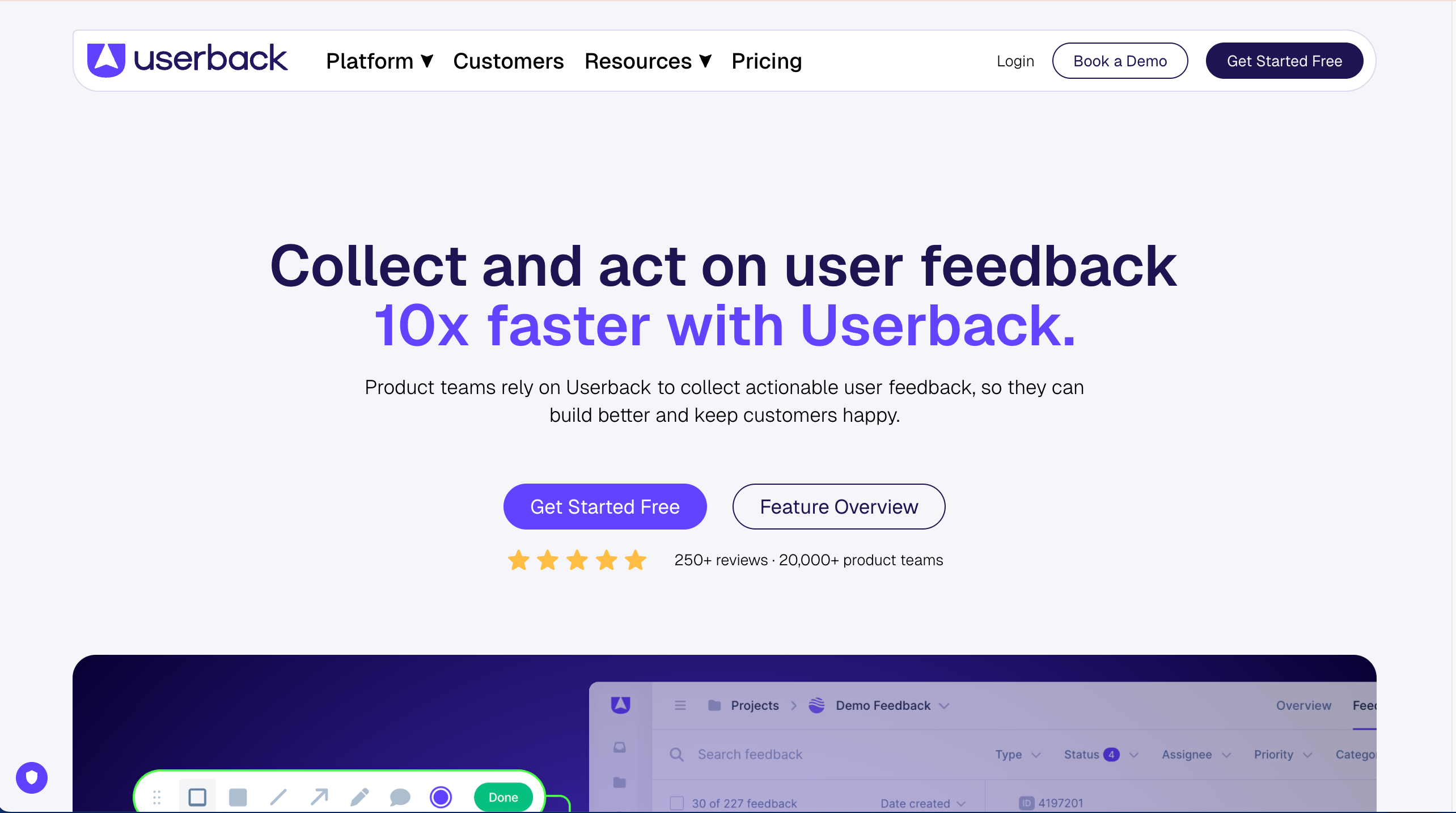Activate the pencil freehand tool
The width and height of the screenshot is (1456, 813).
pyautogui.click(x=359, y=797)
